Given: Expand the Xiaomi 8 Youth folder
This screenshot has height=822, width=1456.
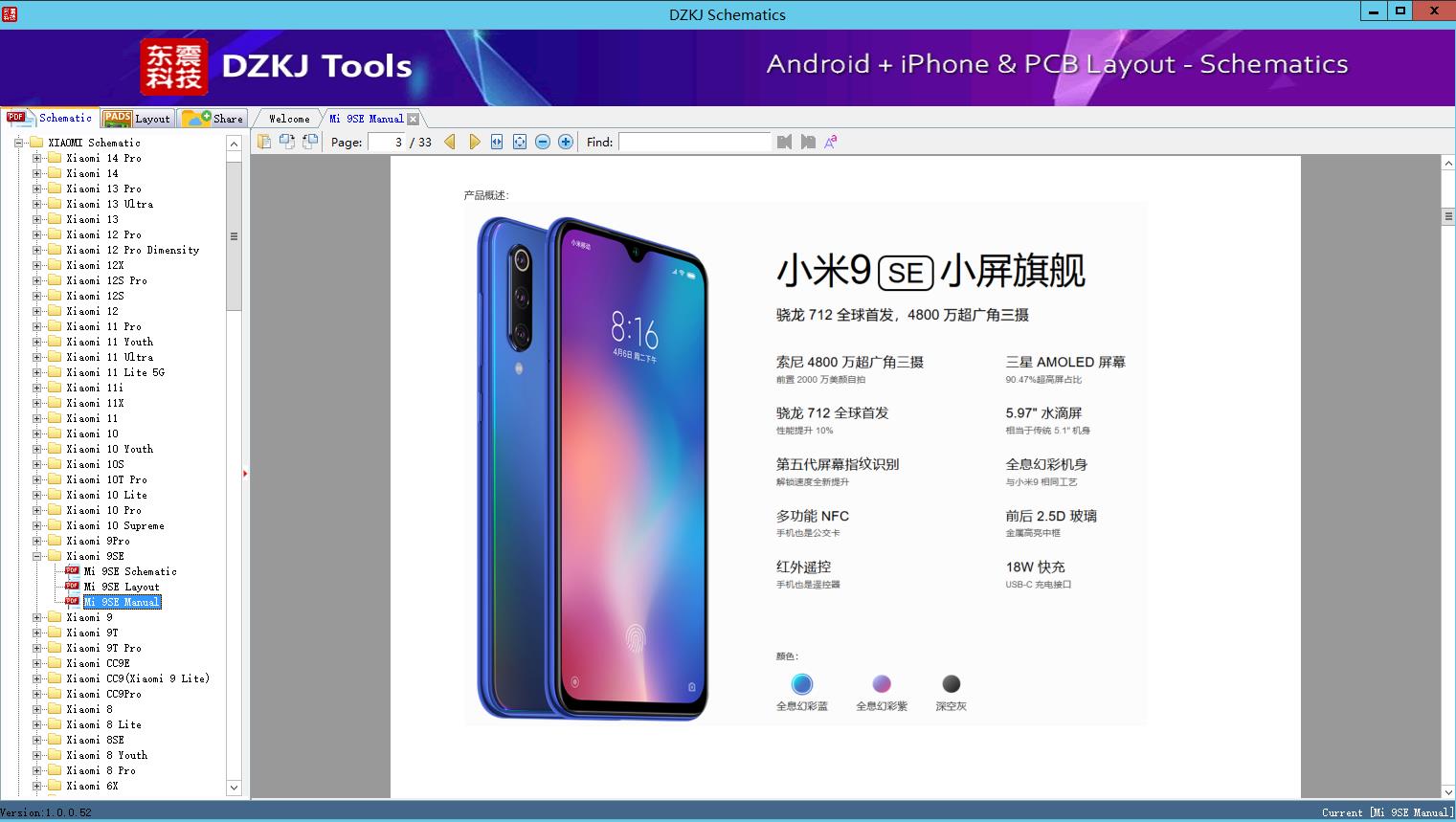Looking at the screenshot, I should [x=36, y=755].
